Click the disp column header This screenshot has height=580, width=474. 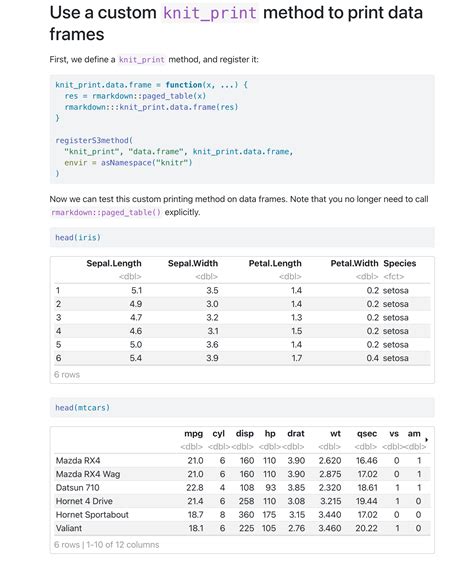(x=245, y=434)
